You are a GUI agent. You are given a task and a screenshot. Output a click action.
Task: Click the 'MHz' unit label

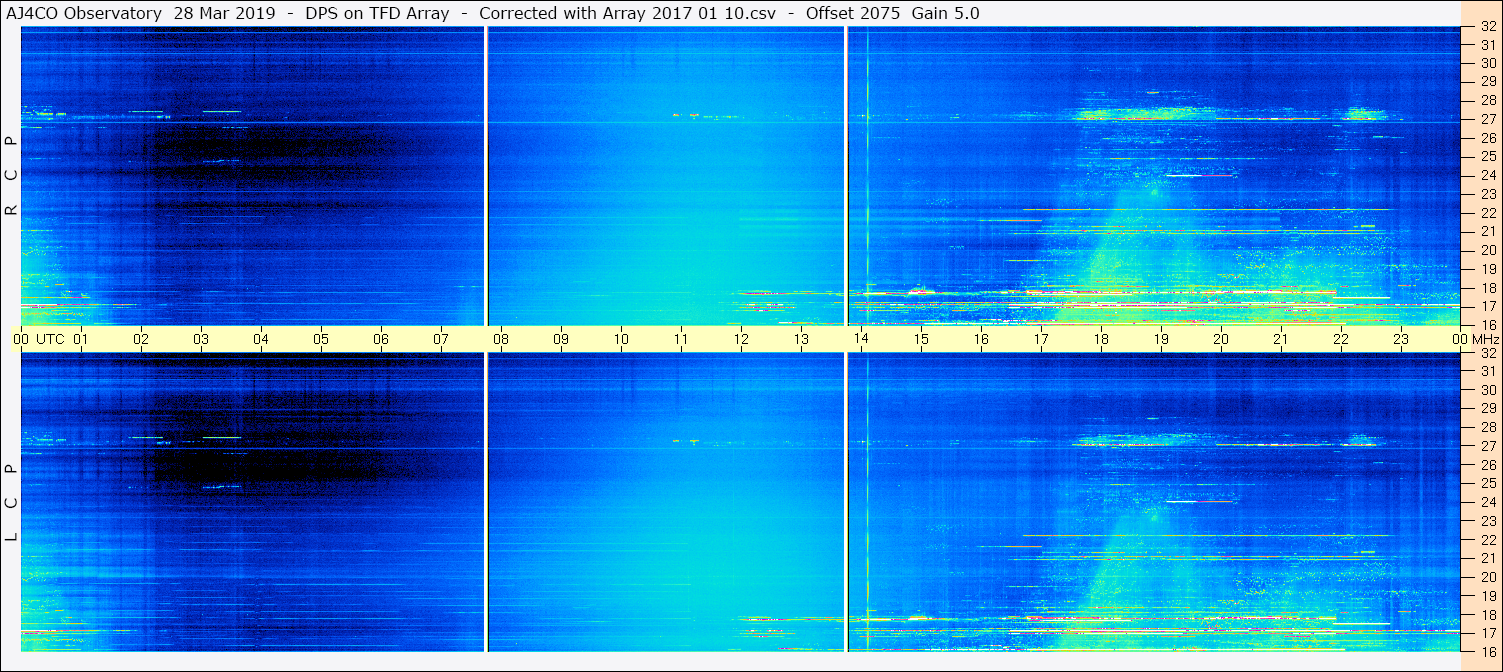[x=1484, y=339]
